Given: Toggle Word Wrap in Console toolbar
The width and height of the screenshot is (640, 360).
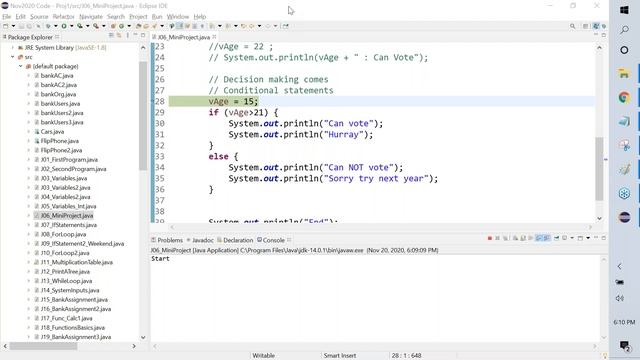Looking at the screenshot, I should [x=531, y=238].
